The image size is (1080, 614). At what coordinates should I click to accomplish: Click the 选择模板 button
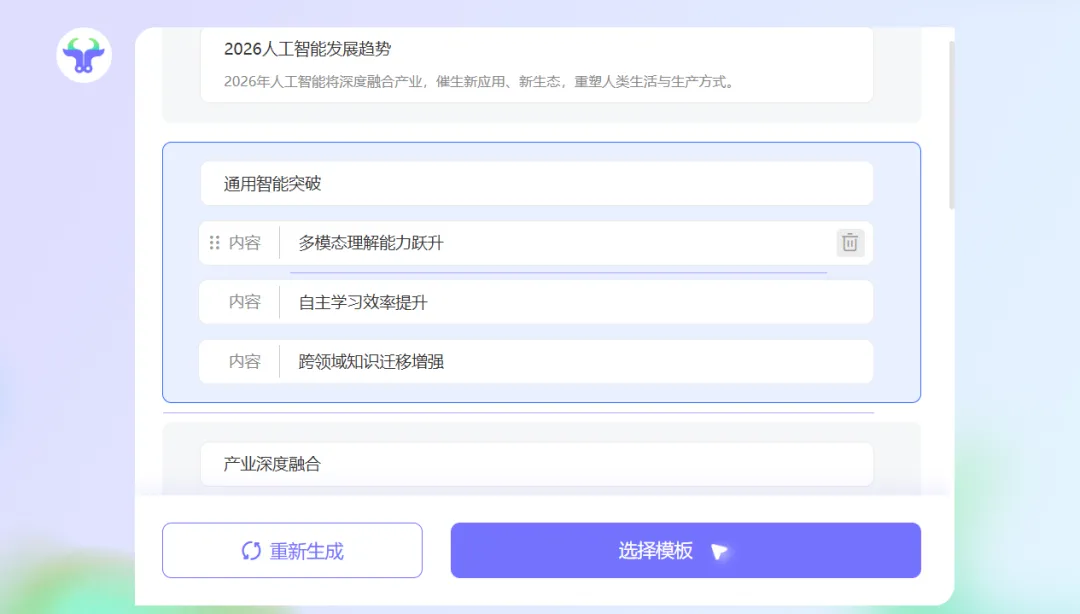(685, 550)
